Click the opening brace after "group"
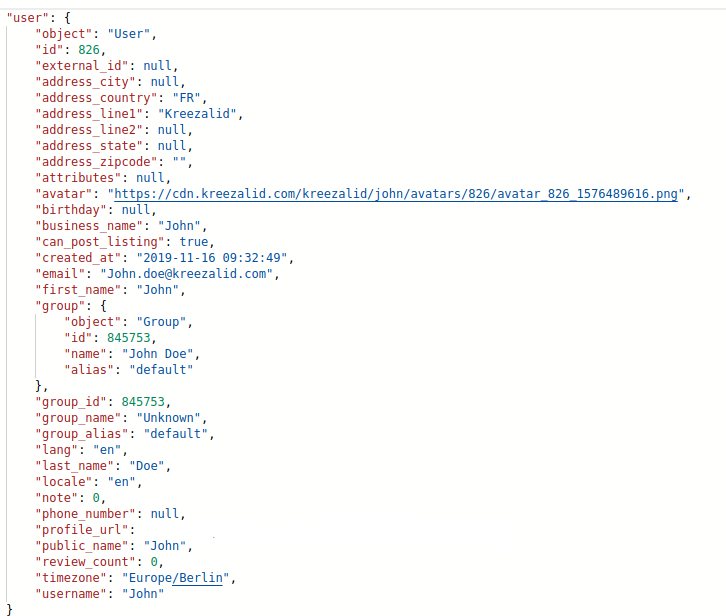The image size is (726, 616). tap(104, 306)
